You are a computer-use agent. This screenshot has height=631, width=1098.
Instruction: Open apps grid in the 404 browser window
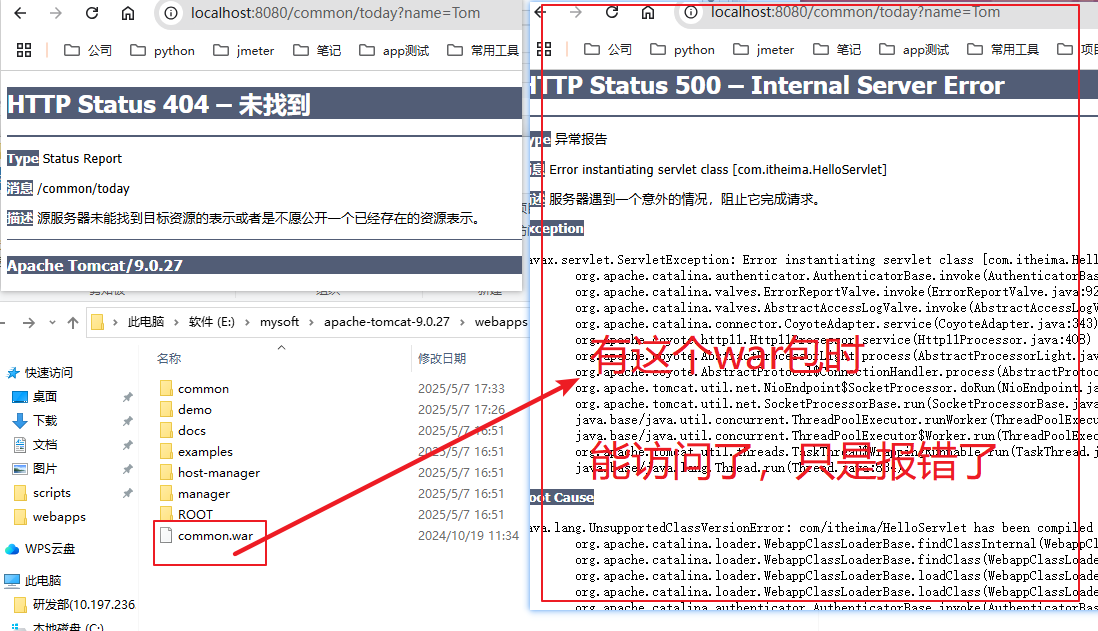pyautogui.click(x=24, y=50)
